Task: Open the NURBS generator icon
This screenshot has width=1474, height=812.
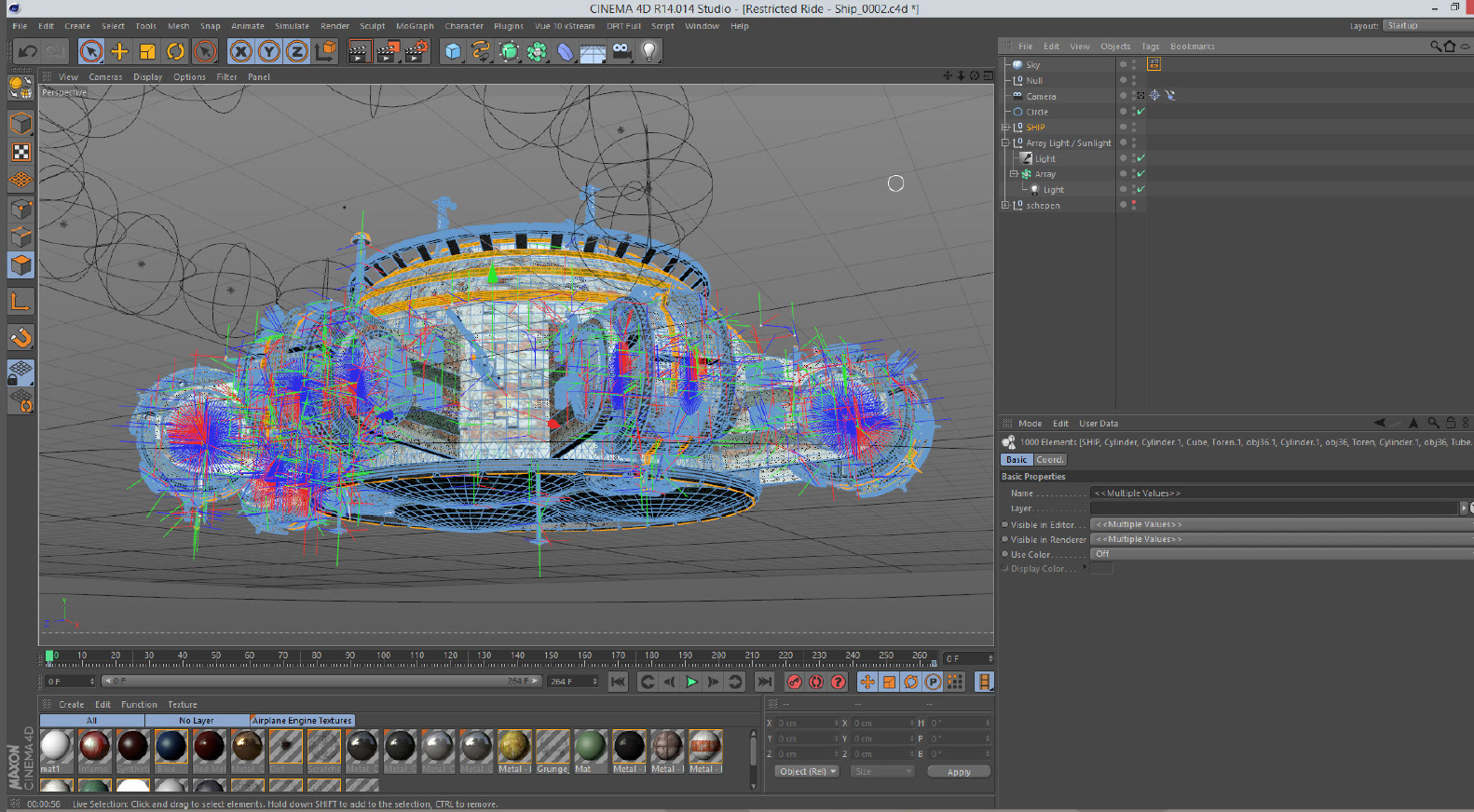Action: pos(509,51)
